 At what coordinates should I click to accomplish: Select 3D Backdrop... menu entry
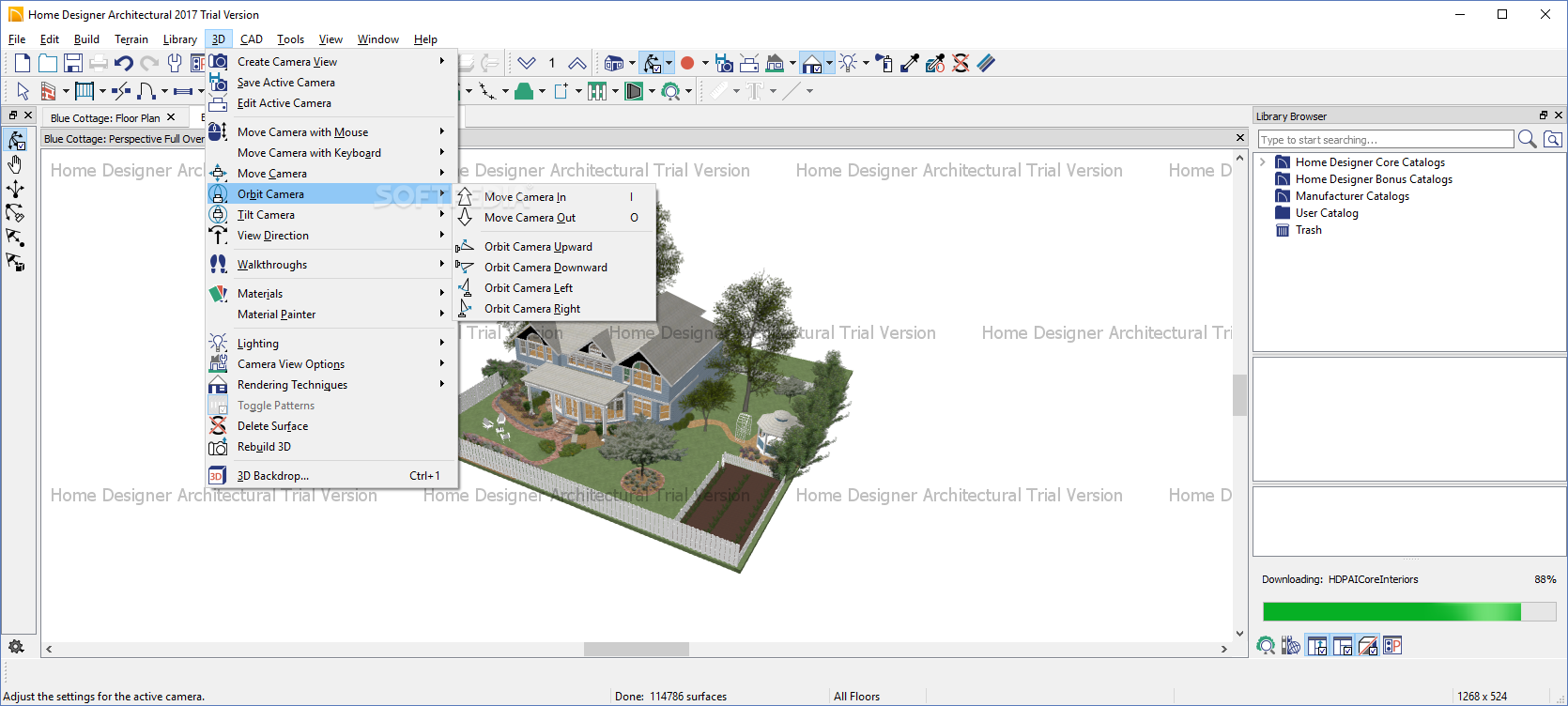(x=331, y=476)
